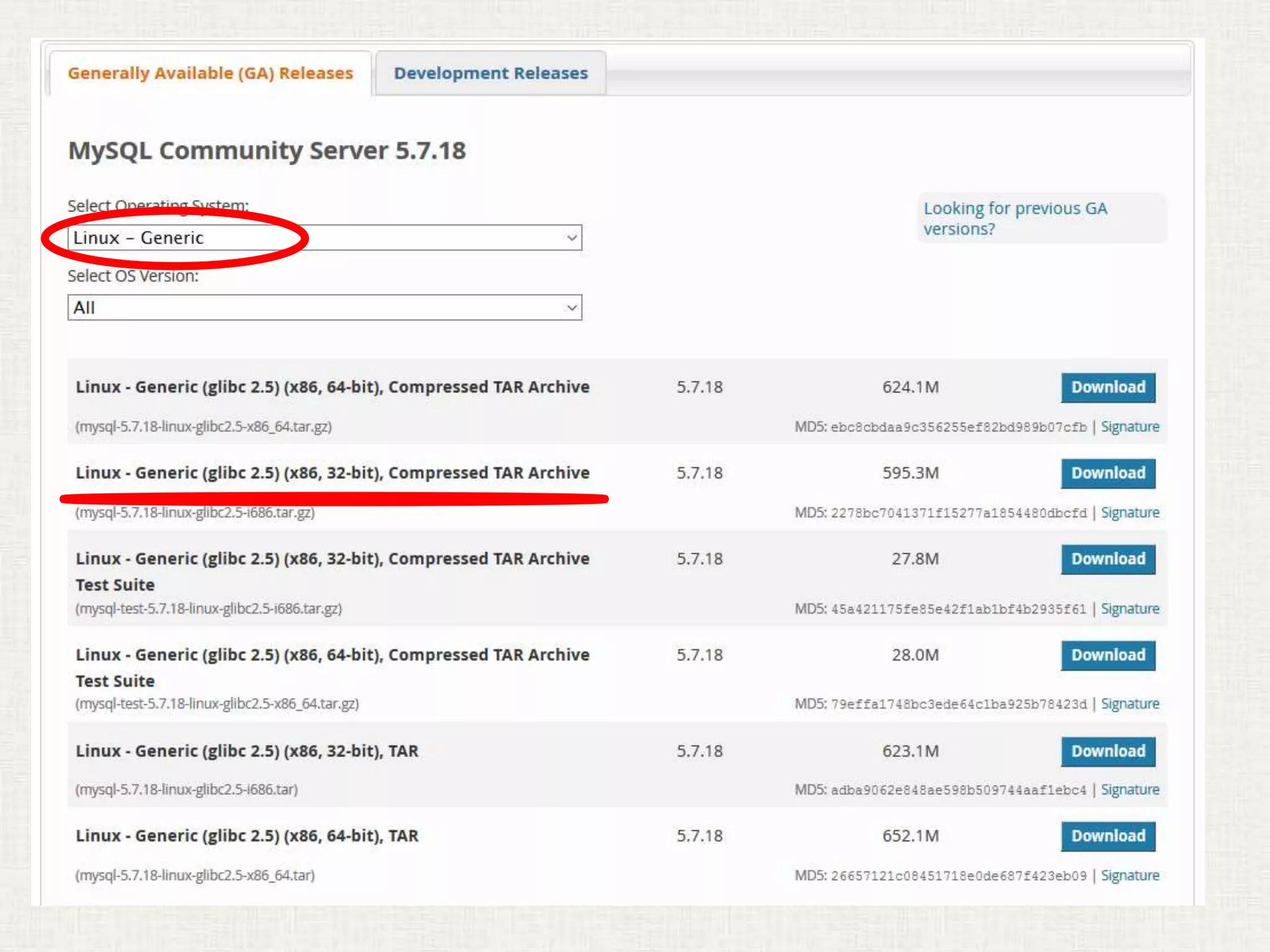Click chevron arrow of Linux - Generic combo box
Screen dimensions: 1270x952
click(572, 238)
